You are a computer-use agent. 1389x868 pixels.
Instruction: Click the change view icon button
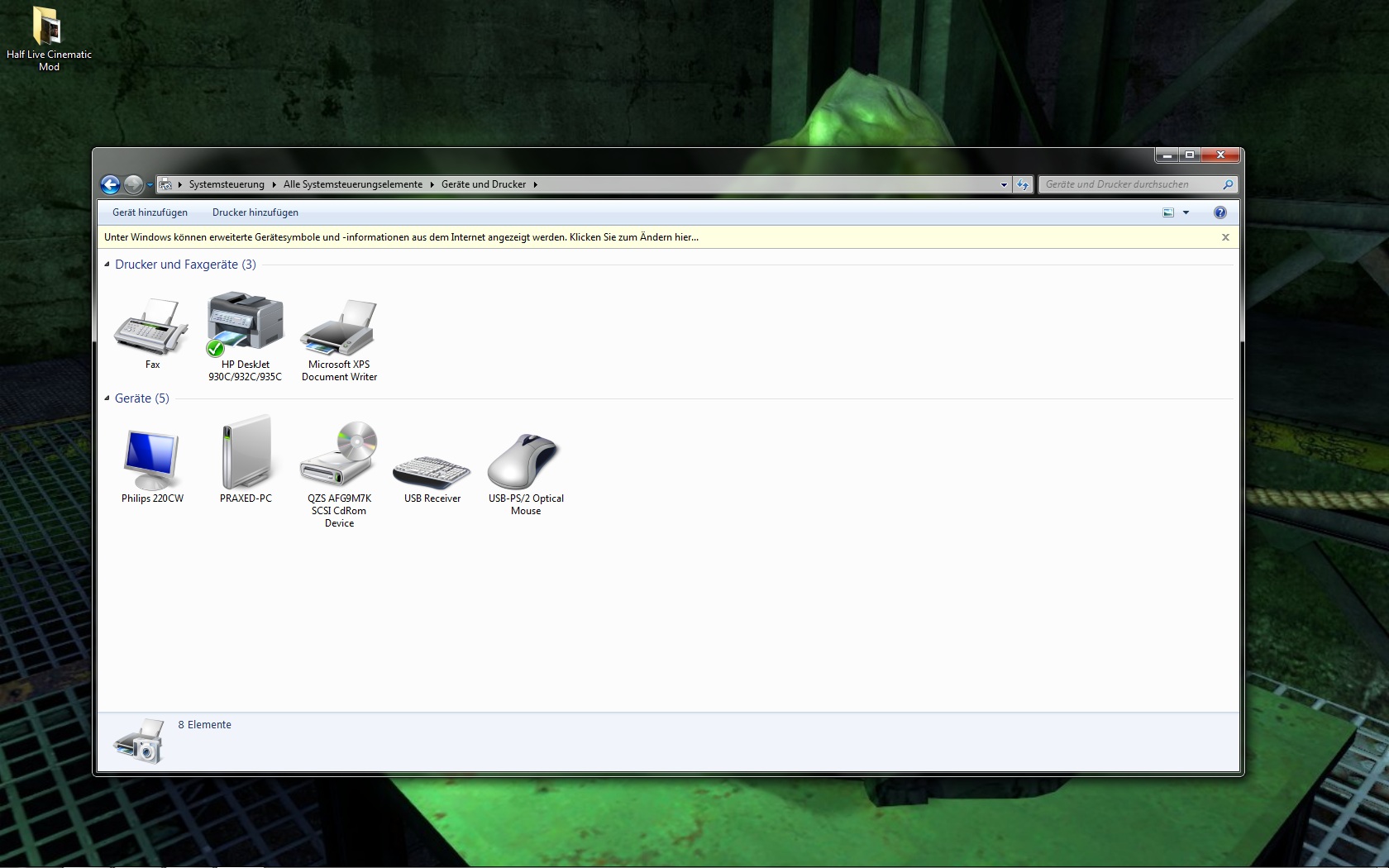(1168, 212)
